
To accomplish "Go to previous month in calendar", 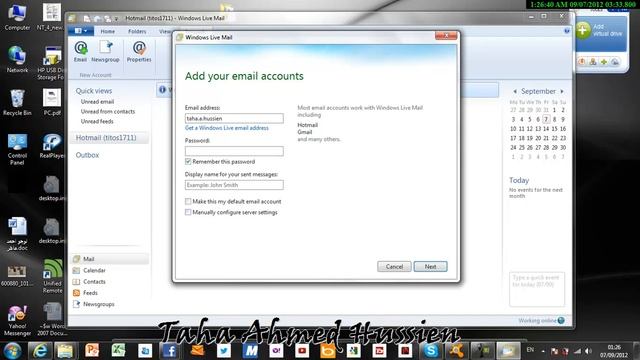I will point(515,91).
